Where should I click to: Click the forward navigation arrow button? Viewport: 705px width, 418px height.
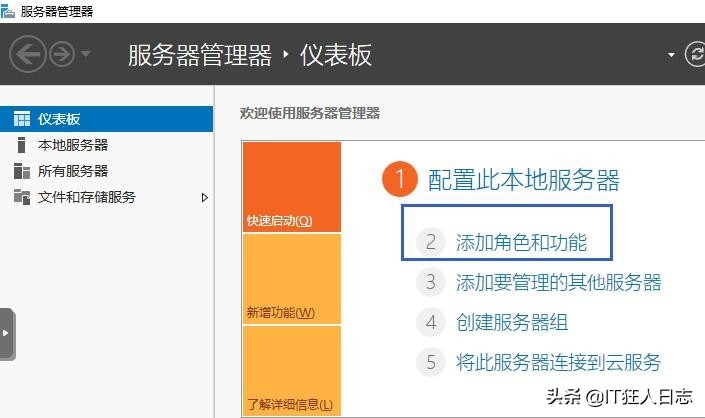62,54
